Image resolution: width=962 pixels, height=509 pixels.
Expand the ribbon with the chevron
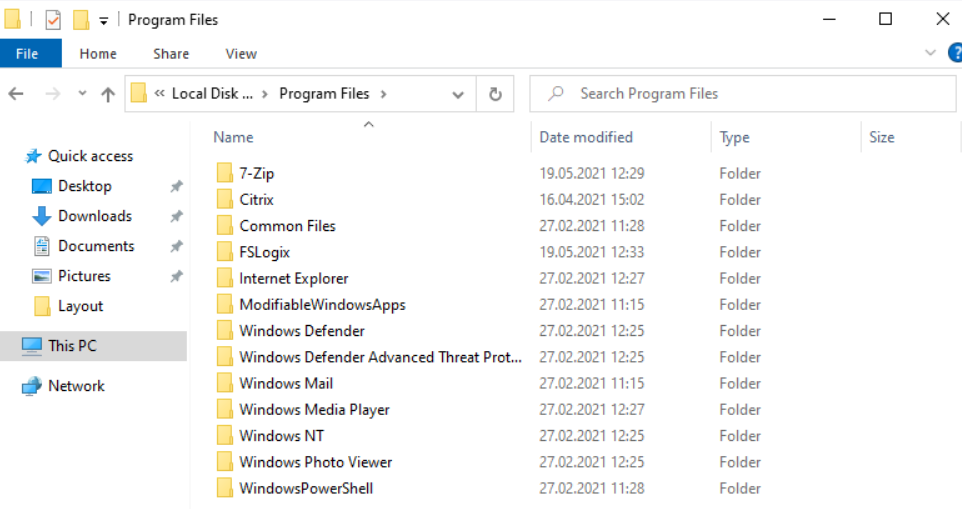(x=930, y=53)
